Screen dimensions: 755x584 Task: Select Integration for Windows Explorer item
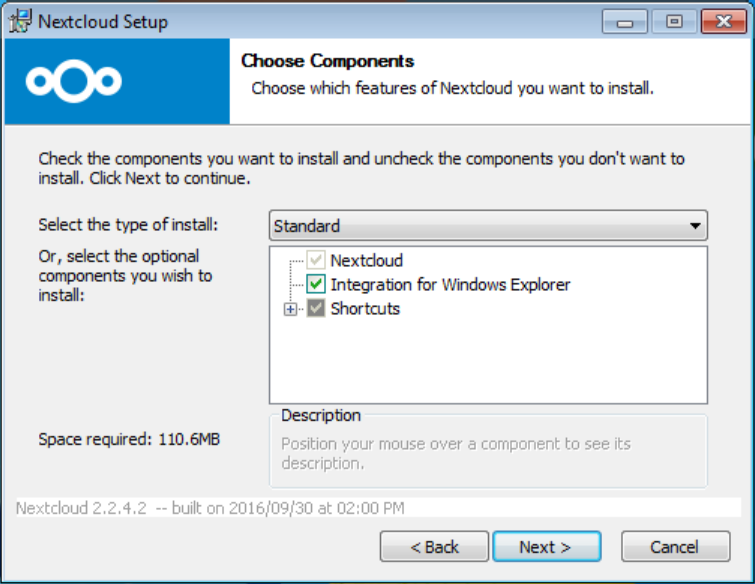coord(450,285)
